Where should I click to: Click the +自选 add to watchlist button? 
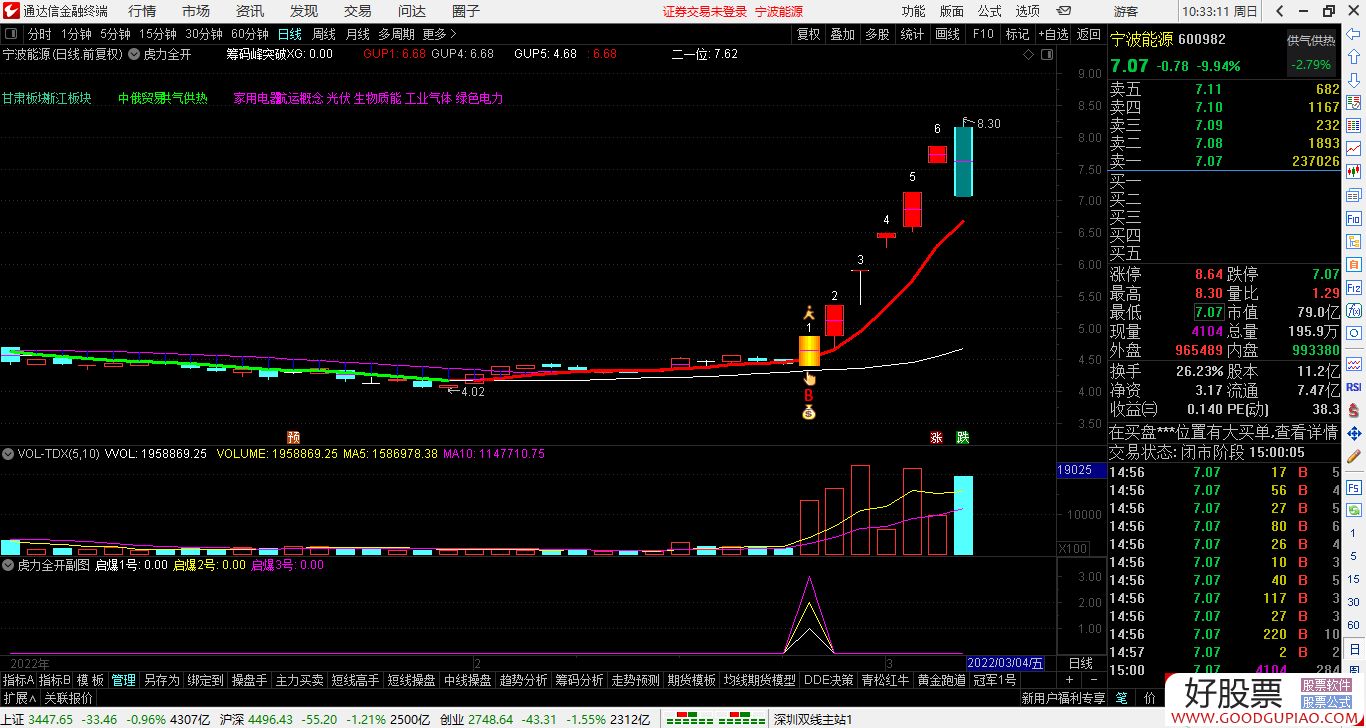[1053, 34]
